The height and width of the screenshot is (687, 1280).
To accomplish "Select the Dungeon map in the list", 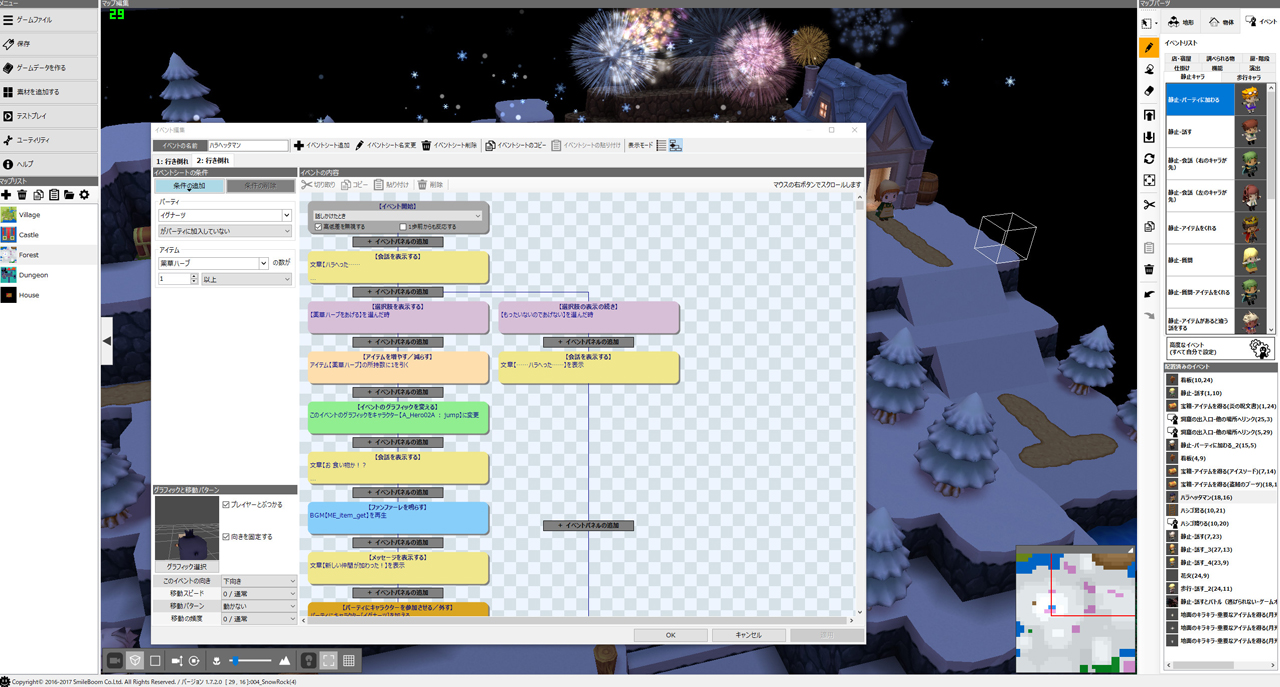I will click(x=49, y=275).
